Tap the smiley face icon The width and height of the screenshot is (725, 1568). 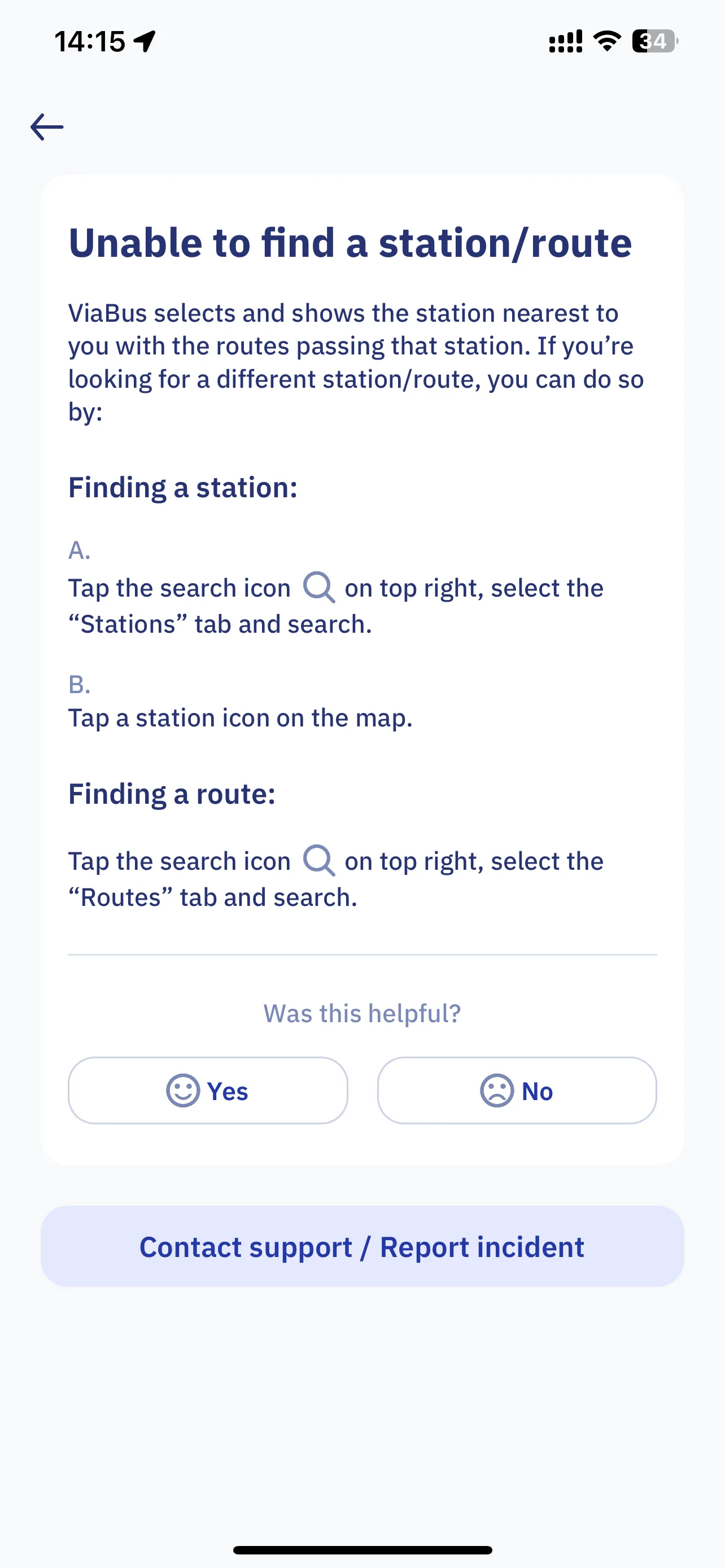tap(182, 1090)
